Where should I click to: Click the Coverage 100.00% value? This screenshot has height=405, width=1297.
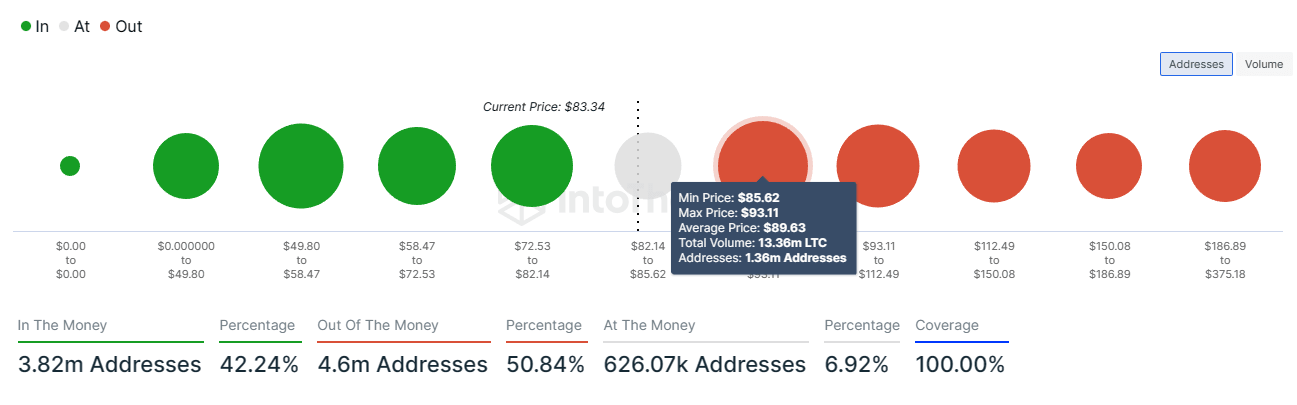[x=960, y=365]
